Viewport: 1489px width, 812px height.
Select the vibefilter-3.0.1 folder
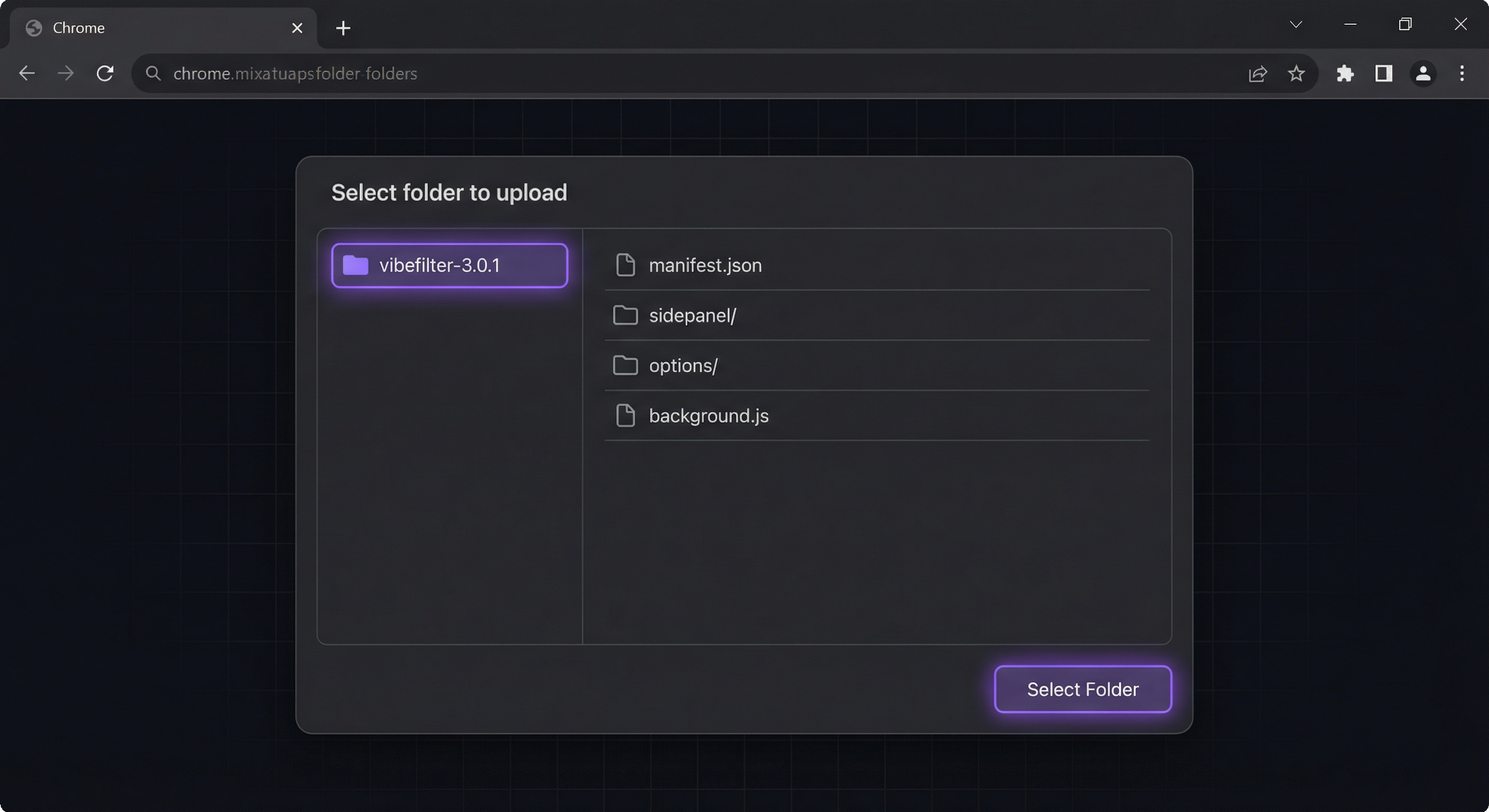[449, 265]
